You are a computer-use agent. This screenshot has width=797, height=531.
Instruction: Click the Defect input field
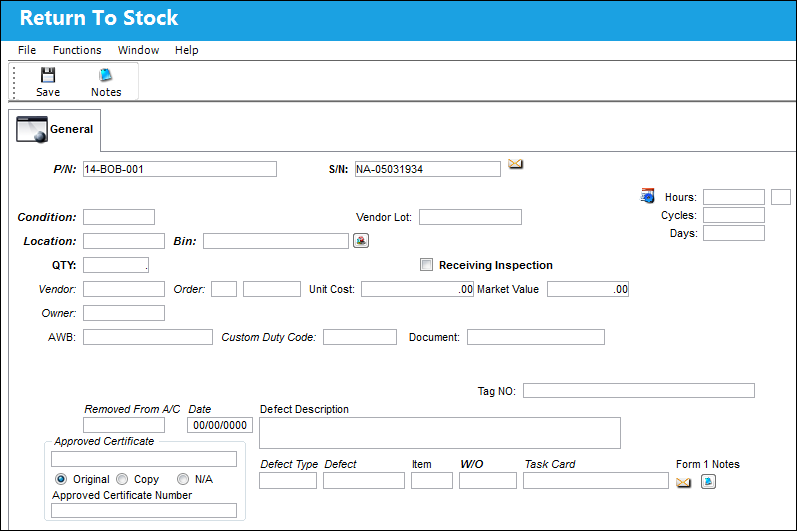coord(364,481)
